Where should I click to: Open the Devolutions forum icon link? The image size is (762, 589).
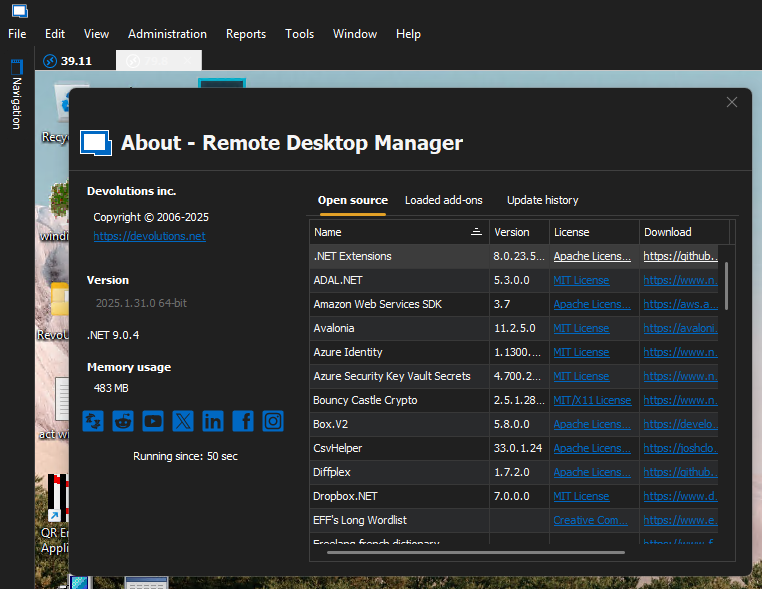(93, 421)
